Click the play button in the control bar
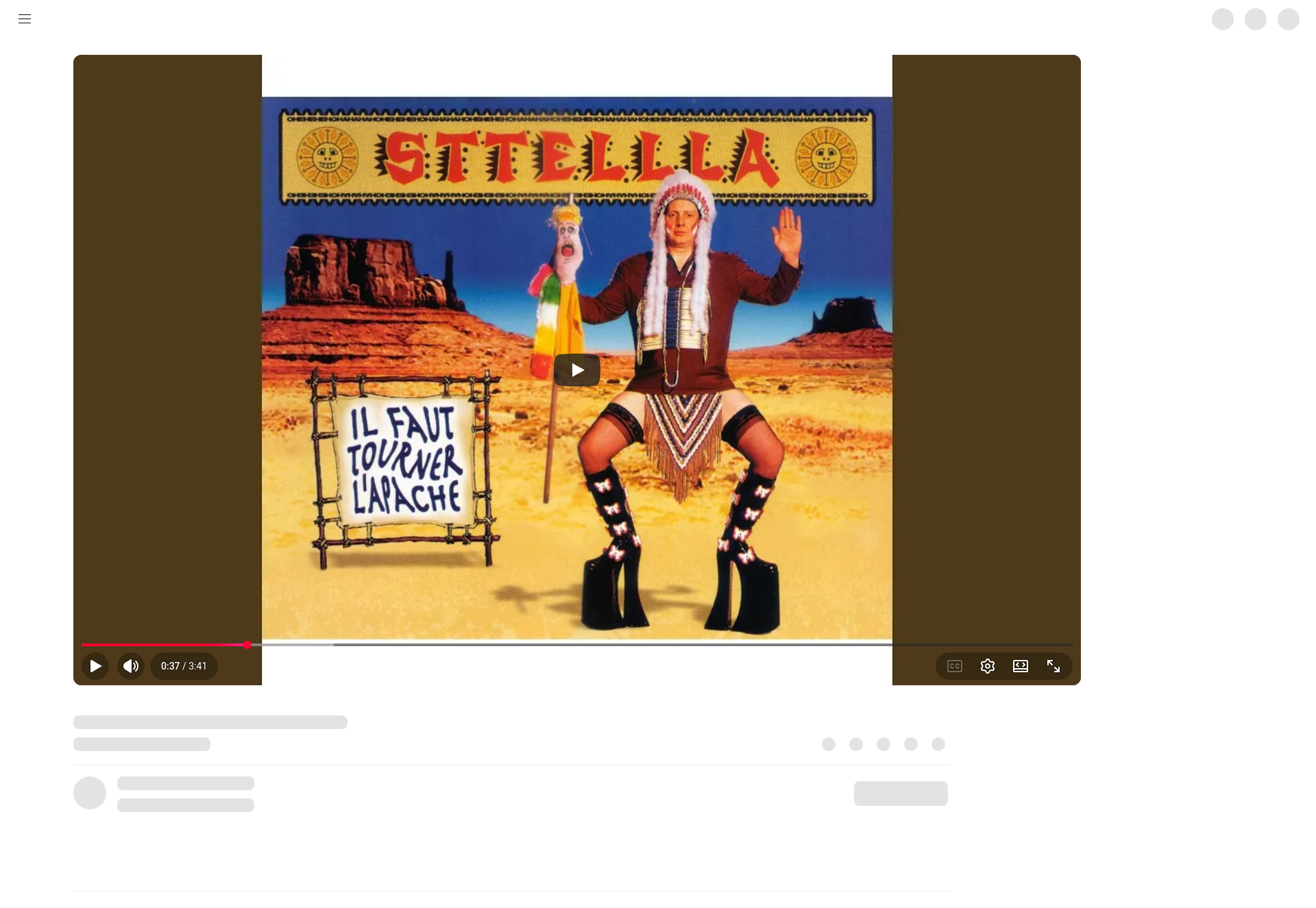Image resolution: width=1316 pixels, height=908 pixels. click(95, 666)
